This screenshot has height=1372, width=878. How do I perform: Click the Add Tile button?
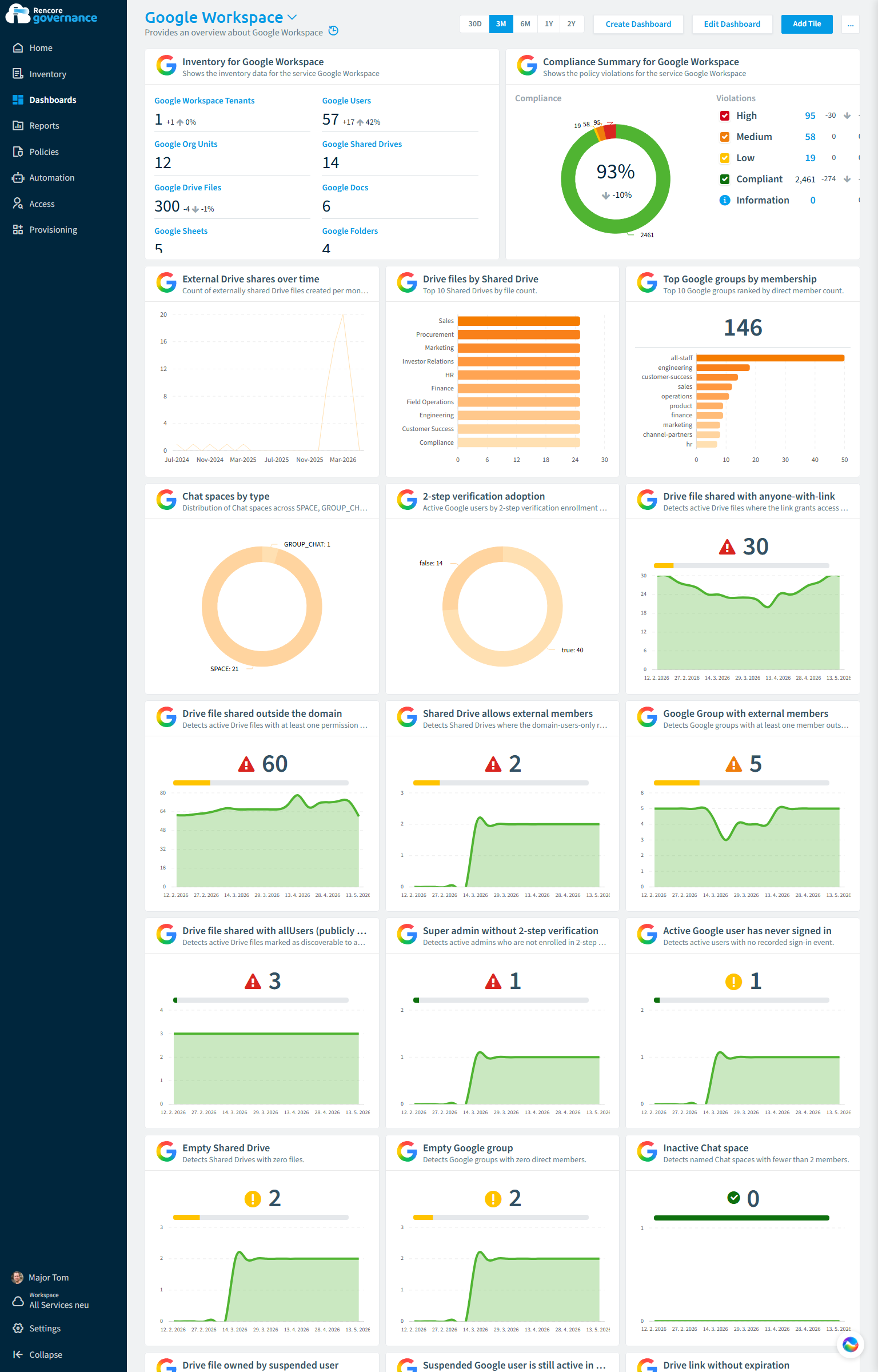pyautogui.click(x=807, y=24)
